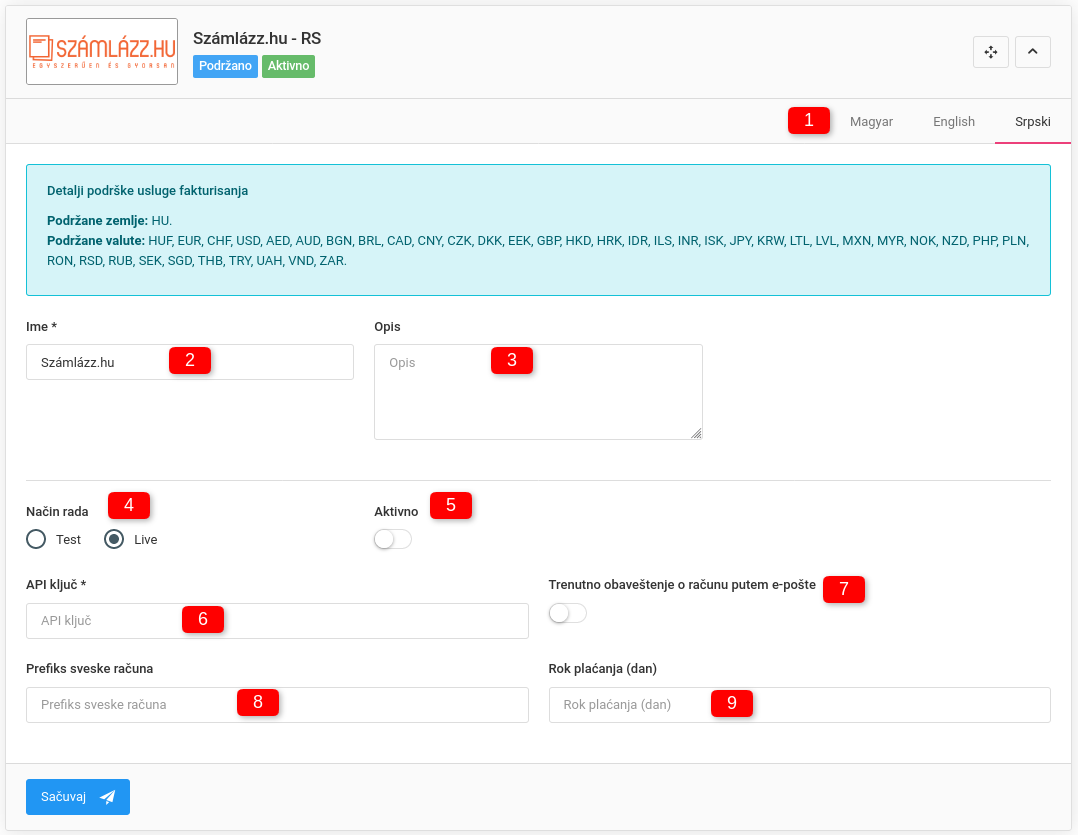The height and width of the screenshot is (835, 1078).
Task: Toggle the Aktivno switch
Action: pos(392,540)
